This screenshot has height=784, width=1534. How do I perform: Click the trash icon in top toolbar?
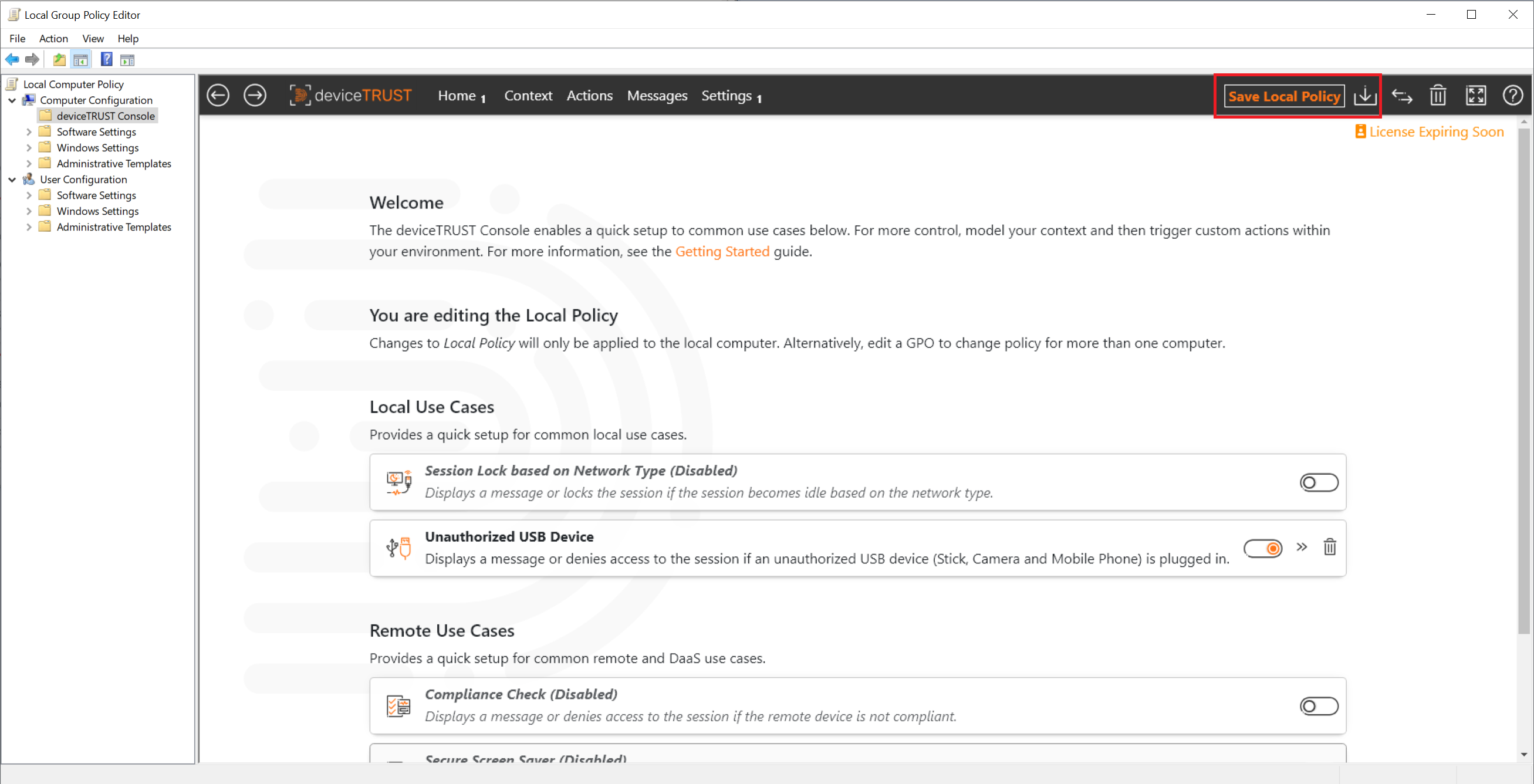(1438, 95)
